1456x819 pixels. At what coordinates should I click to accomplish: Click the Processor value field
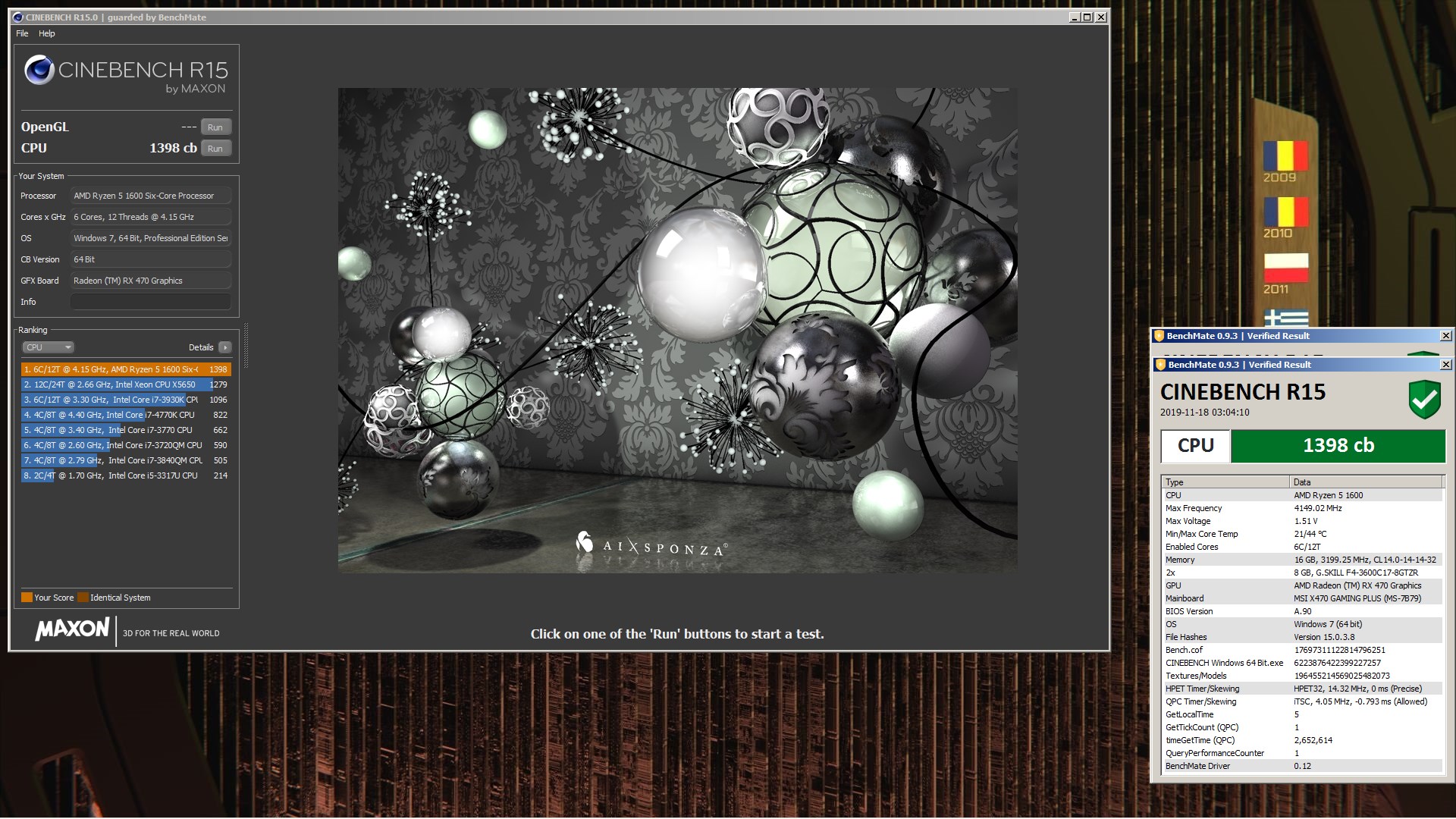[151, 196]
